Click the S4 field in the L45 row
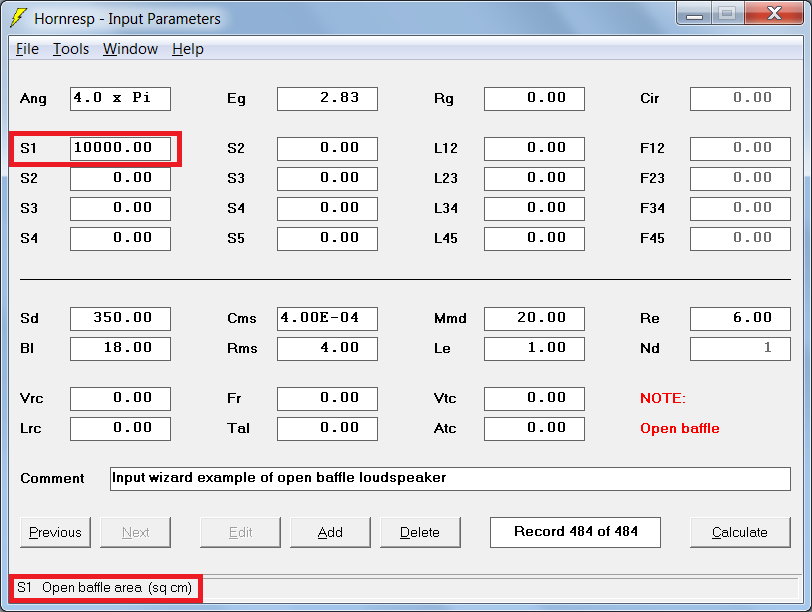 point(120,238)
